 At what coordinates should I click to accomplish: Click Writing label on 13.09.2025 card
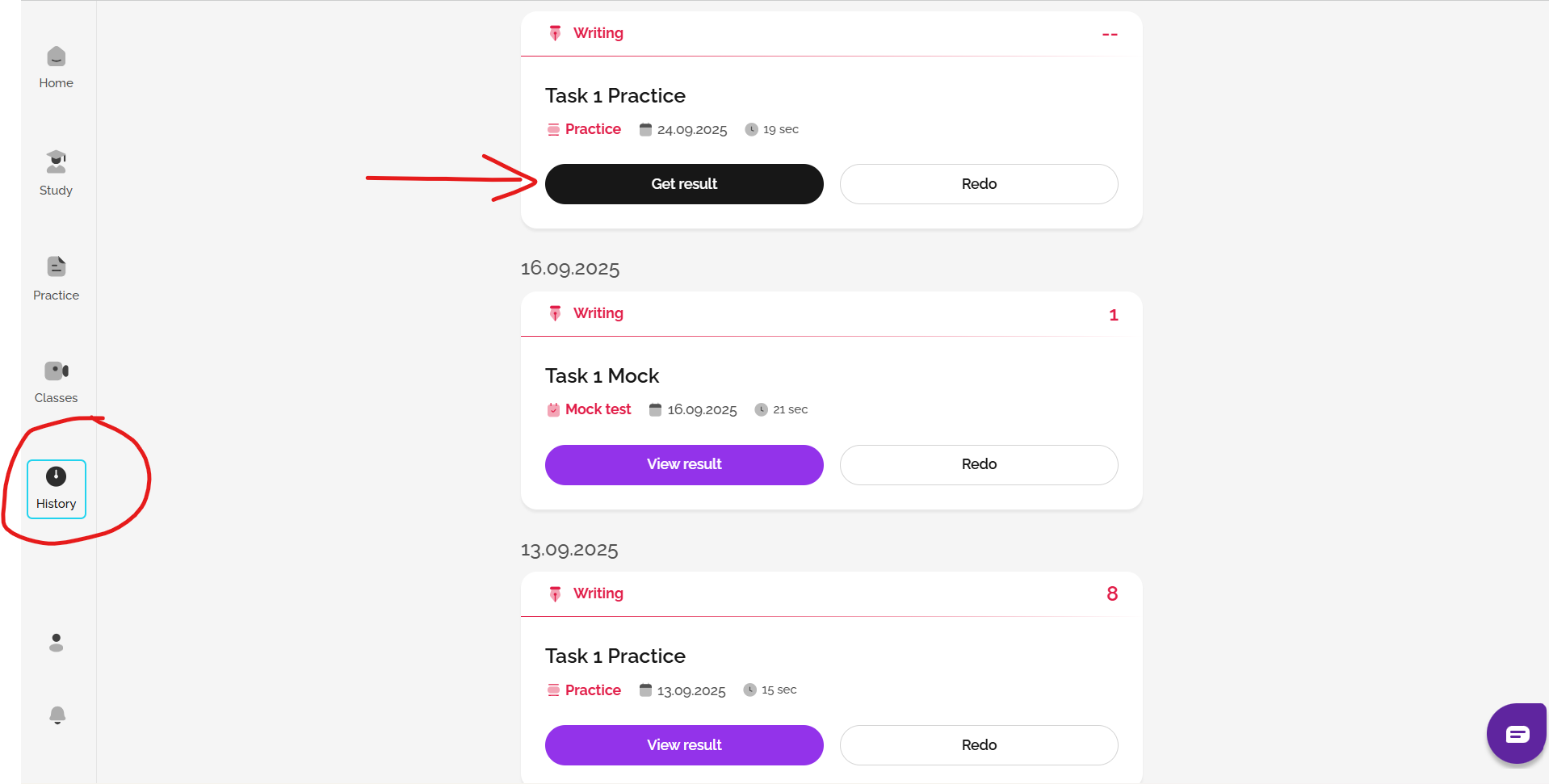click(x=598, y=593)
